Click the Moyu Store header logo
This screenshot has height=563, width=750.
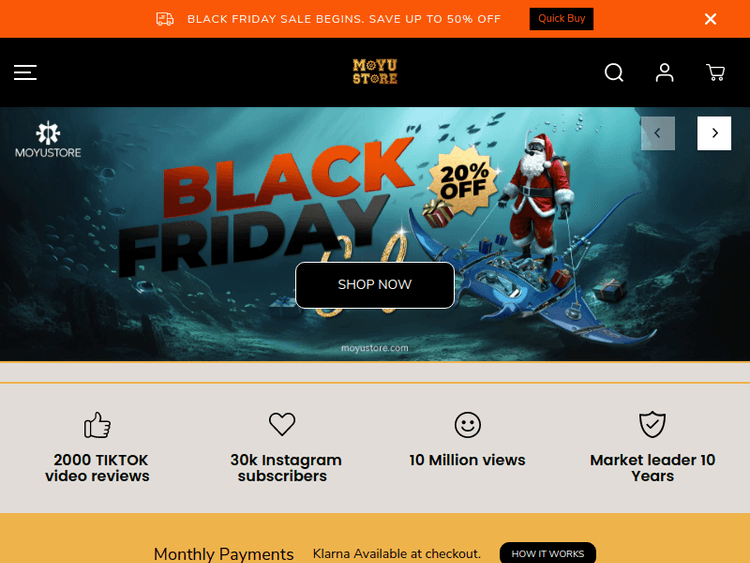(375, 72)
